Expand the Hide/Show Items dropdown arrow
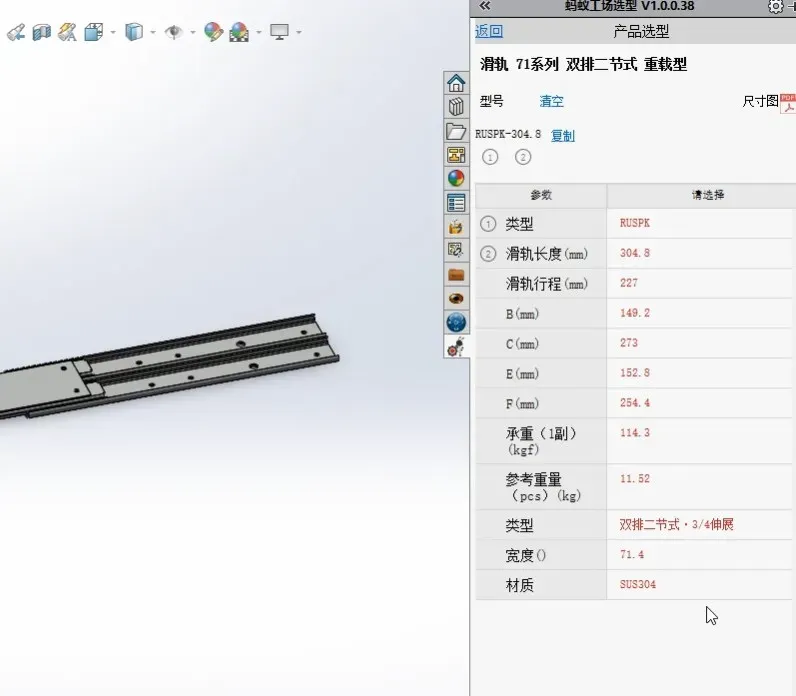The image size is (796, 696). click(192, 32)
